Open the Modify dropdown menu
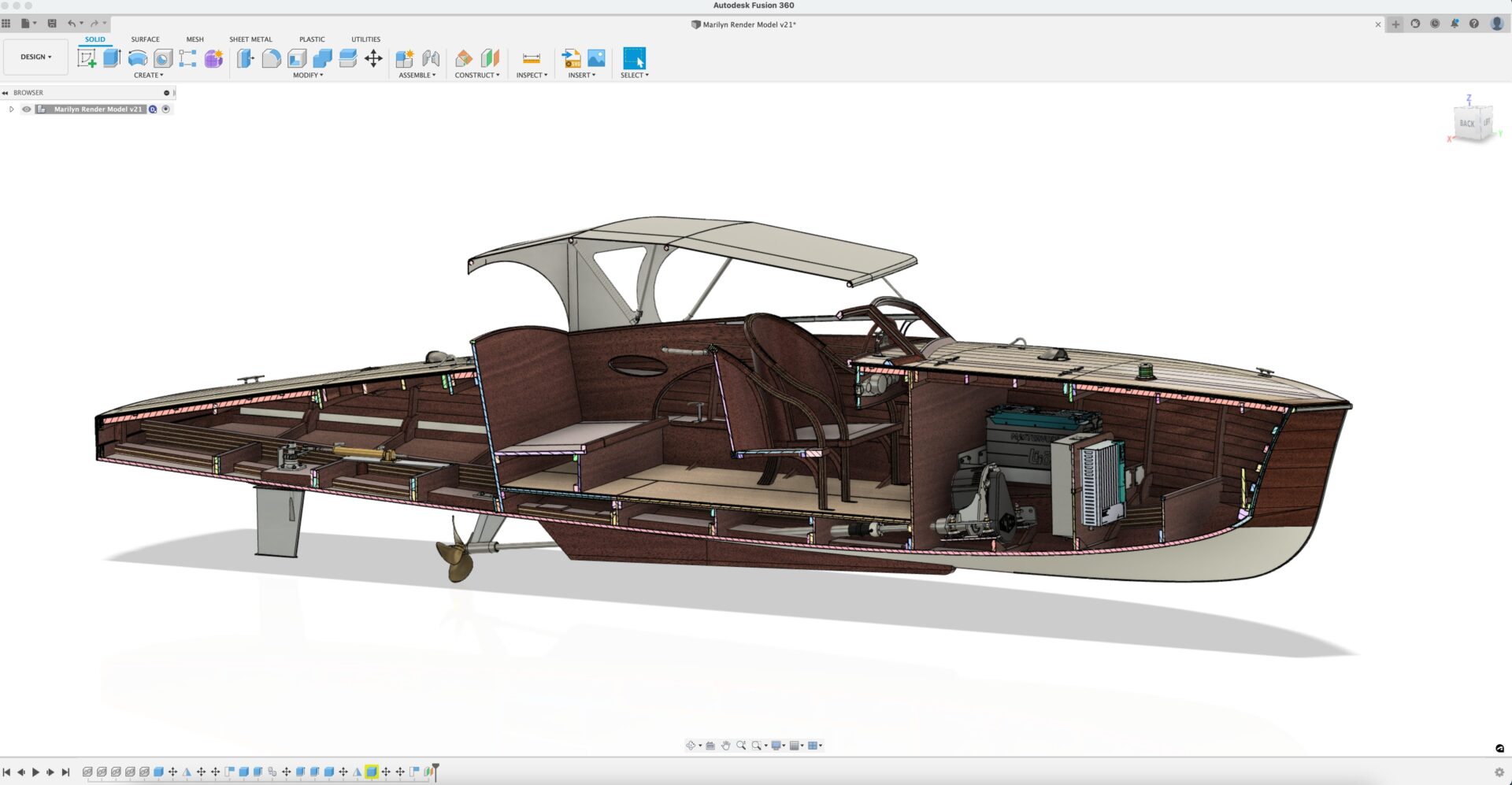The image size is (1512, 785). pos(308,76)
